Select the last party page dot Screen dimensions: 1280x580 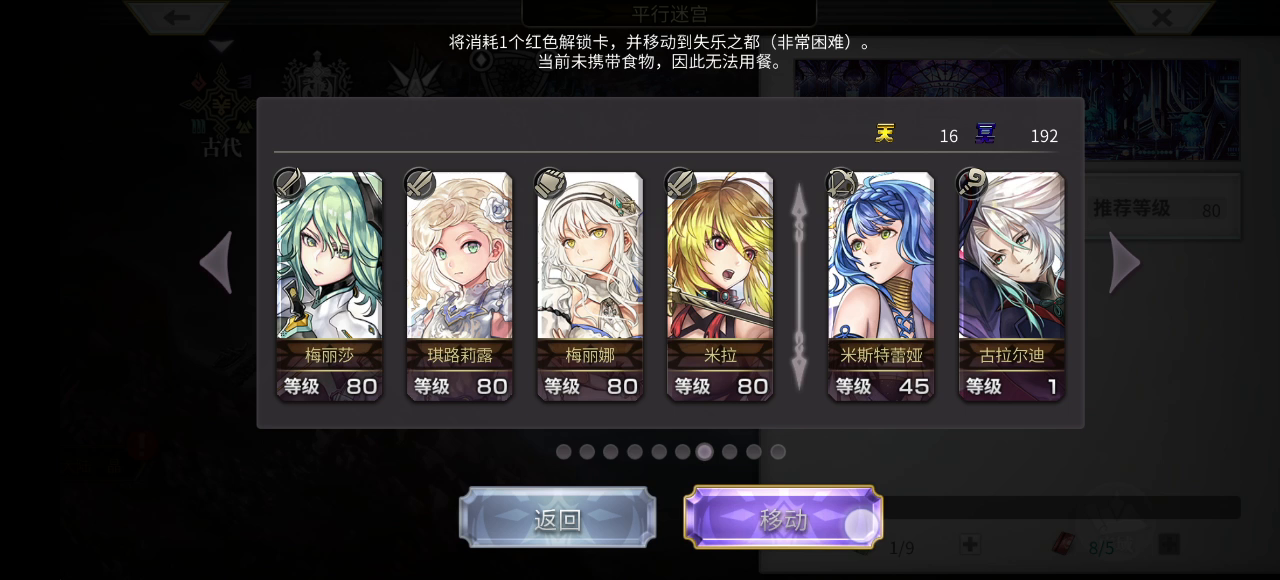[x=778, y=452]
